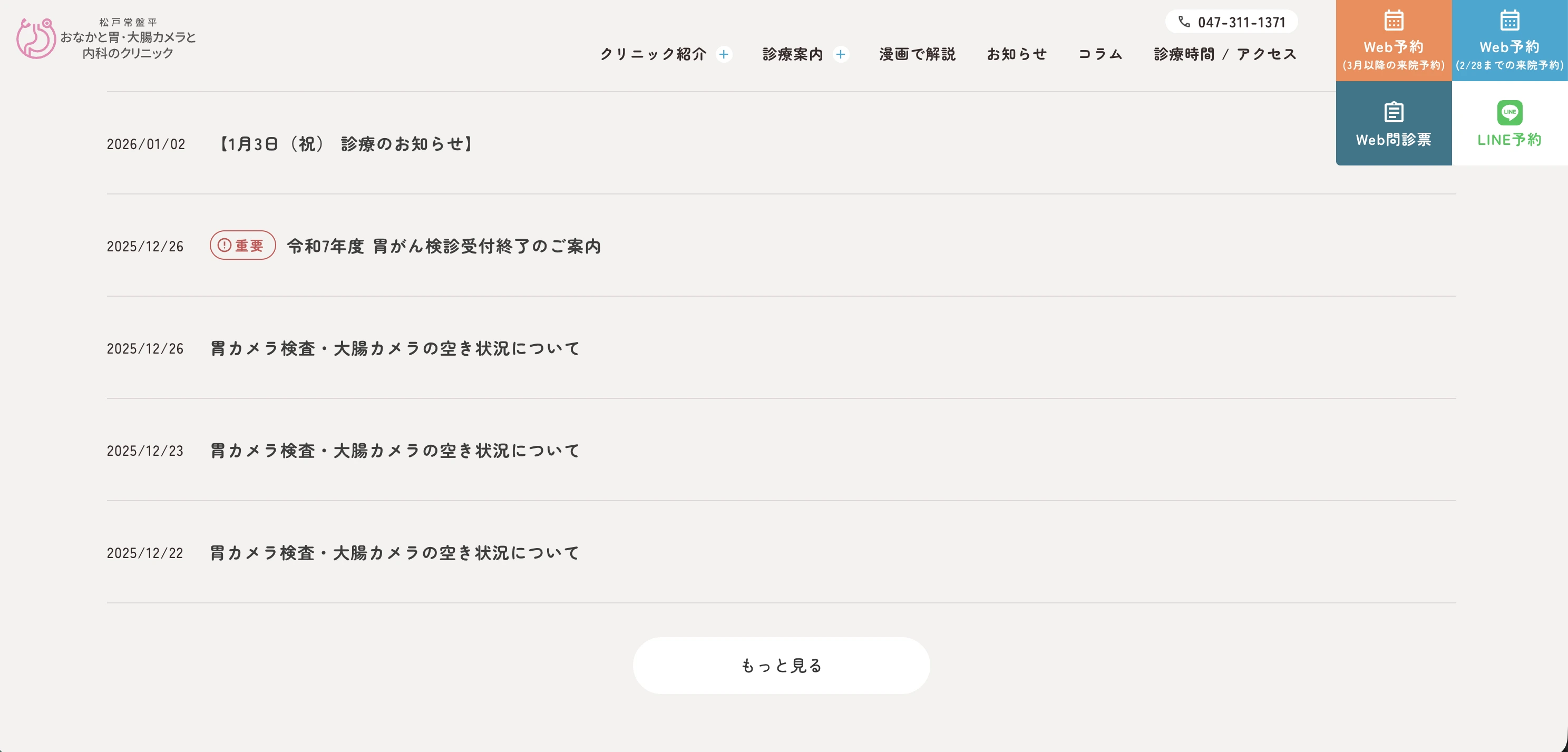
Task: Open the 2025/12/23 胃カメラ検査 availability notice
Action: click(x=395, y=451)
